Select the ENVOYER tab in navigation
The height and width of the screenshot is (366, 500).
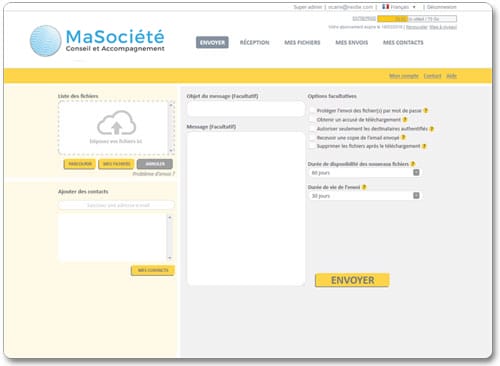pyautogui.click(x=212, y=42)
